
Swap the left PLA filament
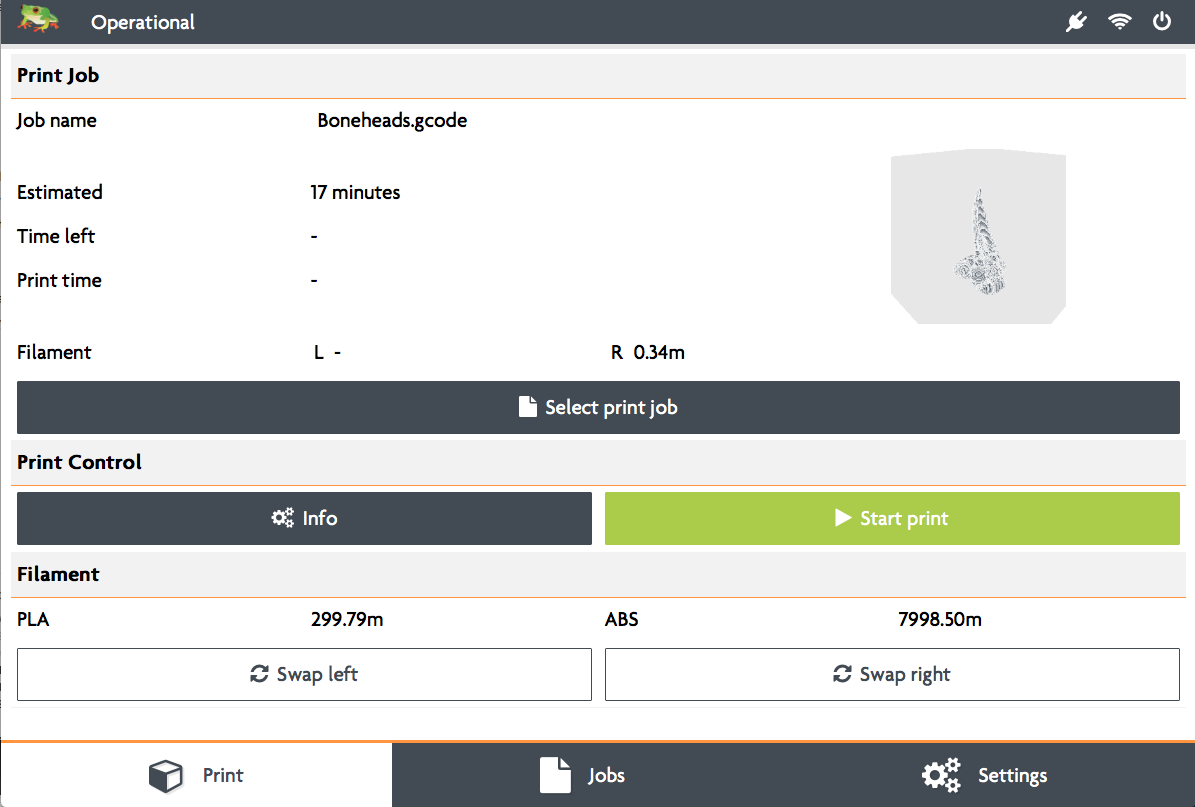pyautogui.click(x=304, y=674)
